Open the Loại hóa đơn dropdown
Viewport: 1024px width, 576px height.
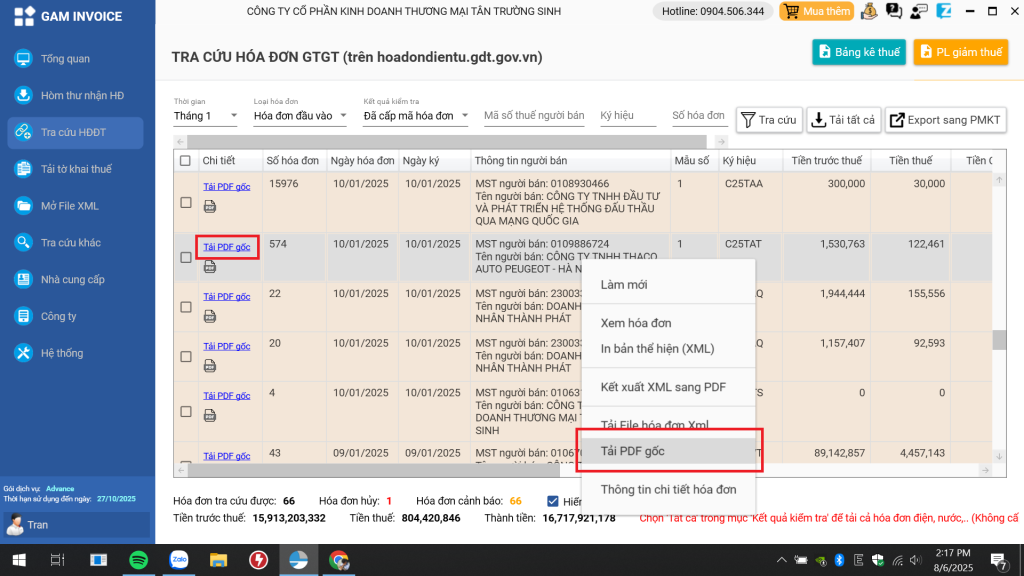[x=300, y=116]
